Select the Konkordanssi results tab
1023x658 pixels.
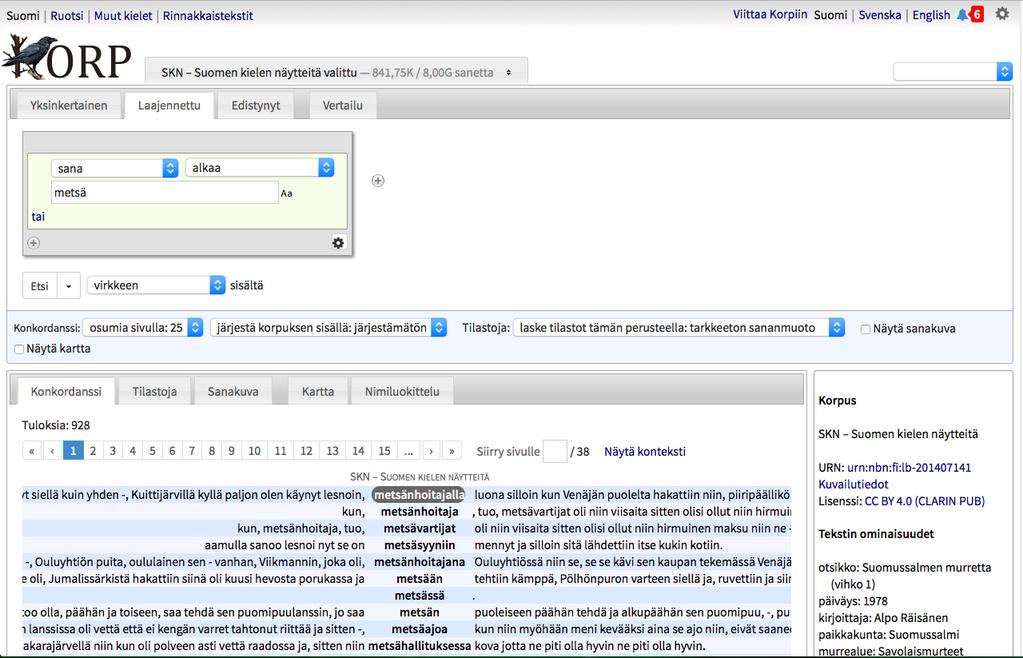point(66,391)
